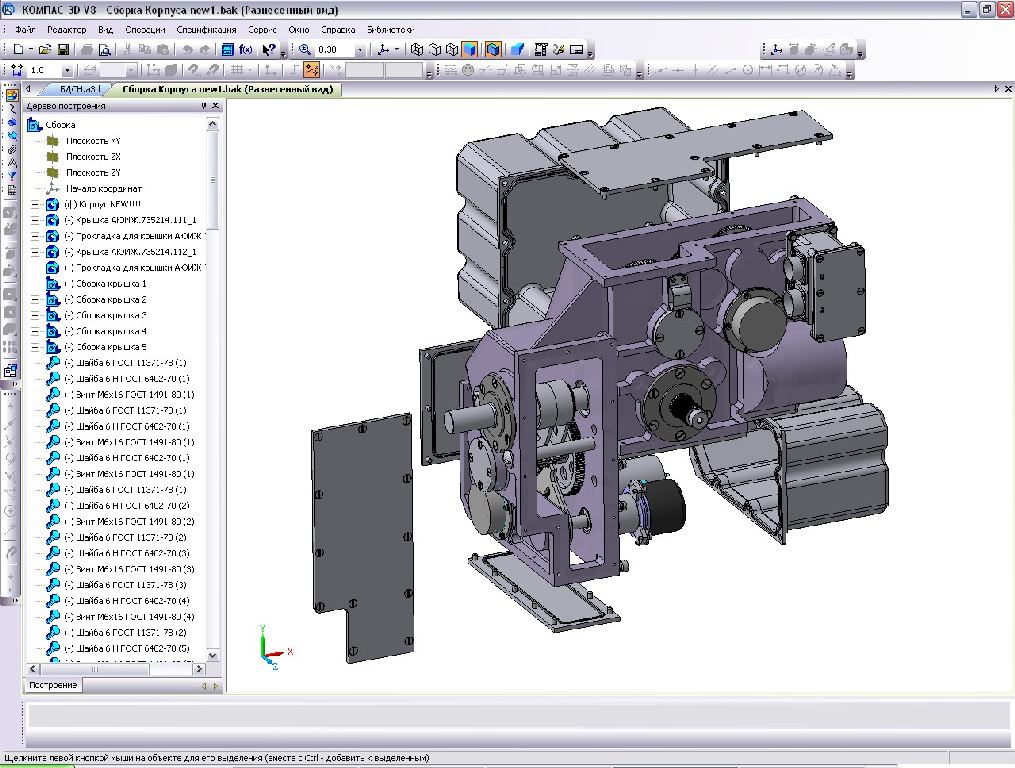This screenshot has height=768, width=1015.
Task: Open the view orientation dropdown arrow
Action: tap(396, 49)
